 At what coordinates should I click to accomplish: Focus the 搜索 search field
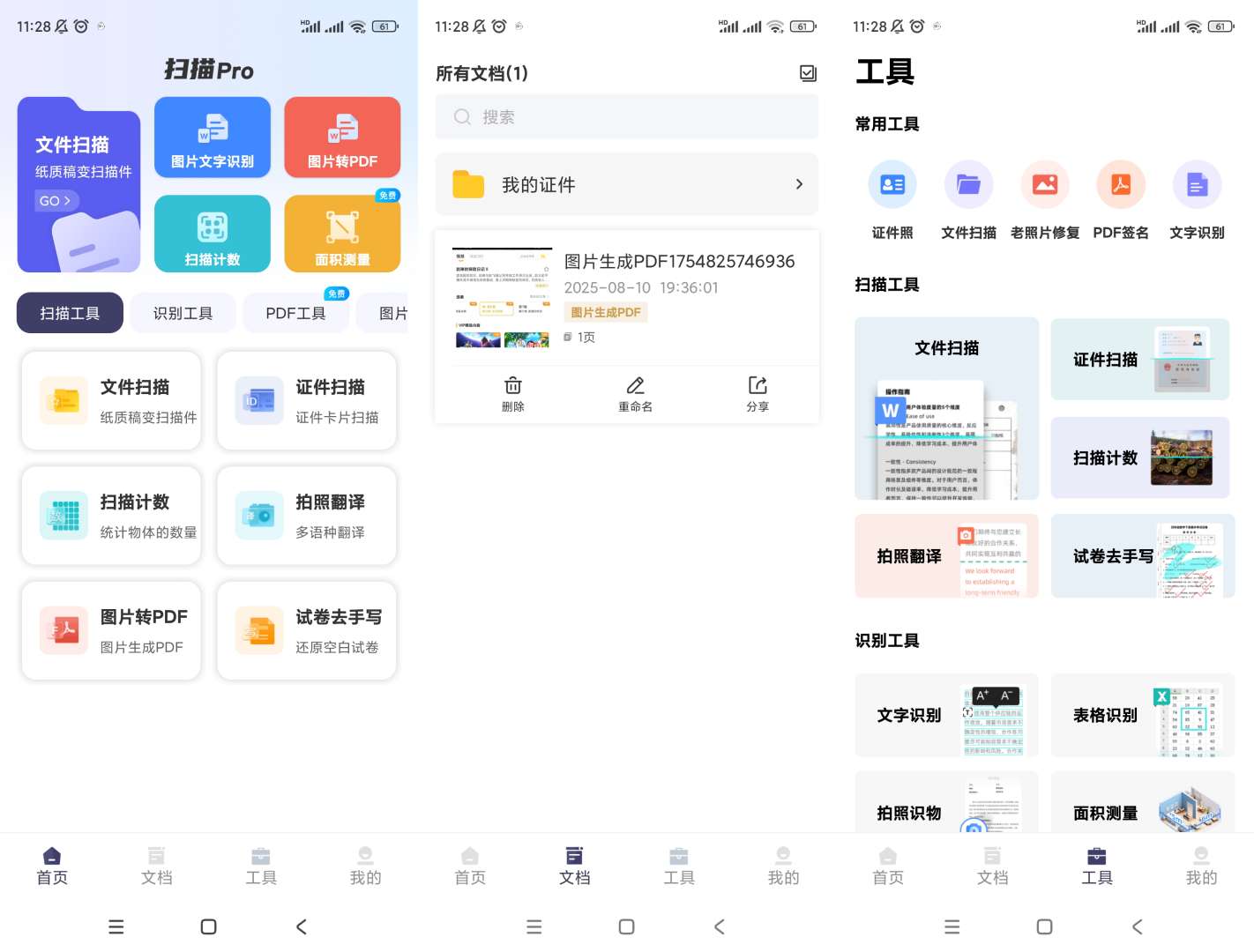[627, 117]
